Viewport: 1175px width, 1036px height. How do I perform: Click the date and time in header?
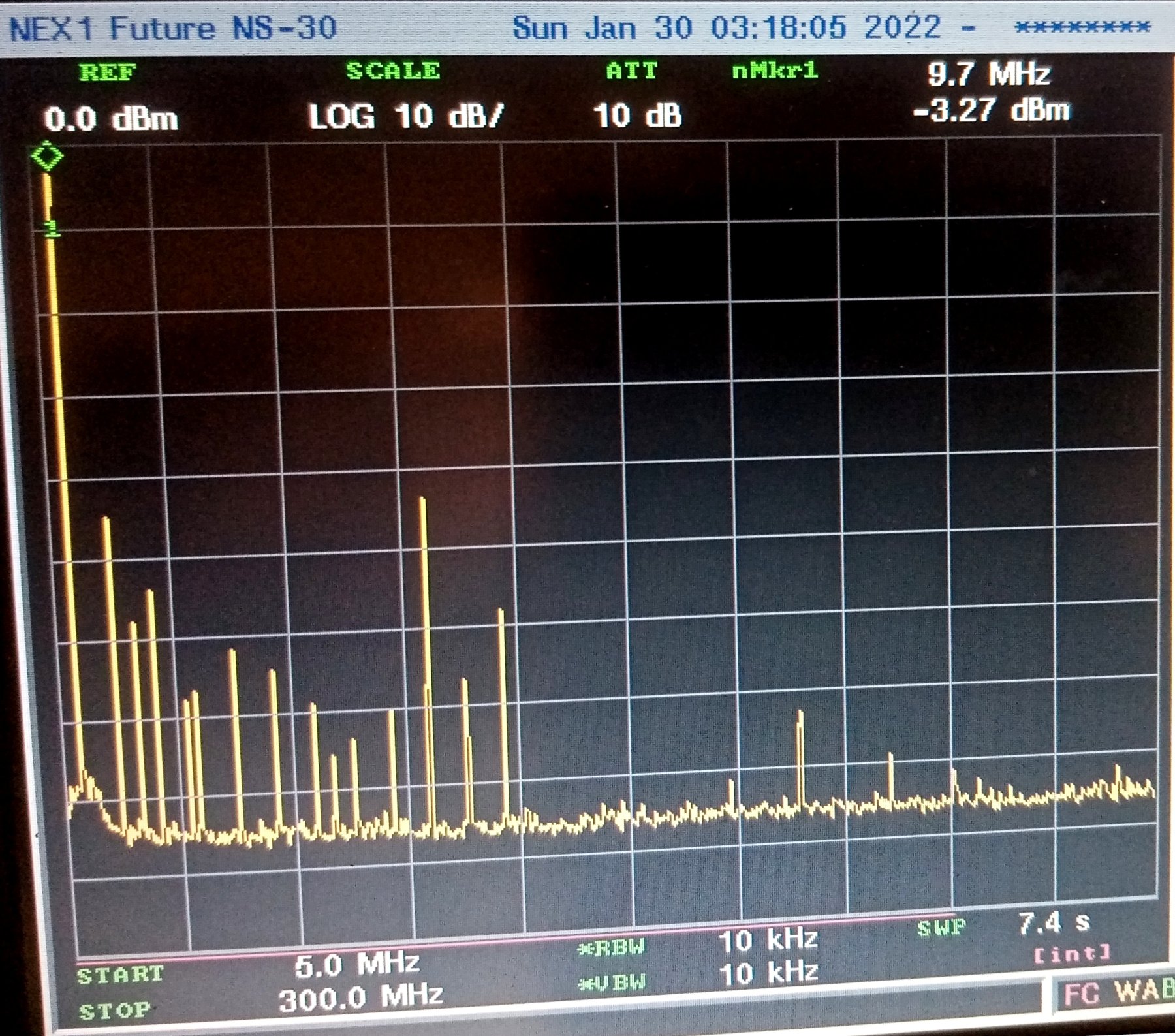[727, 27]
